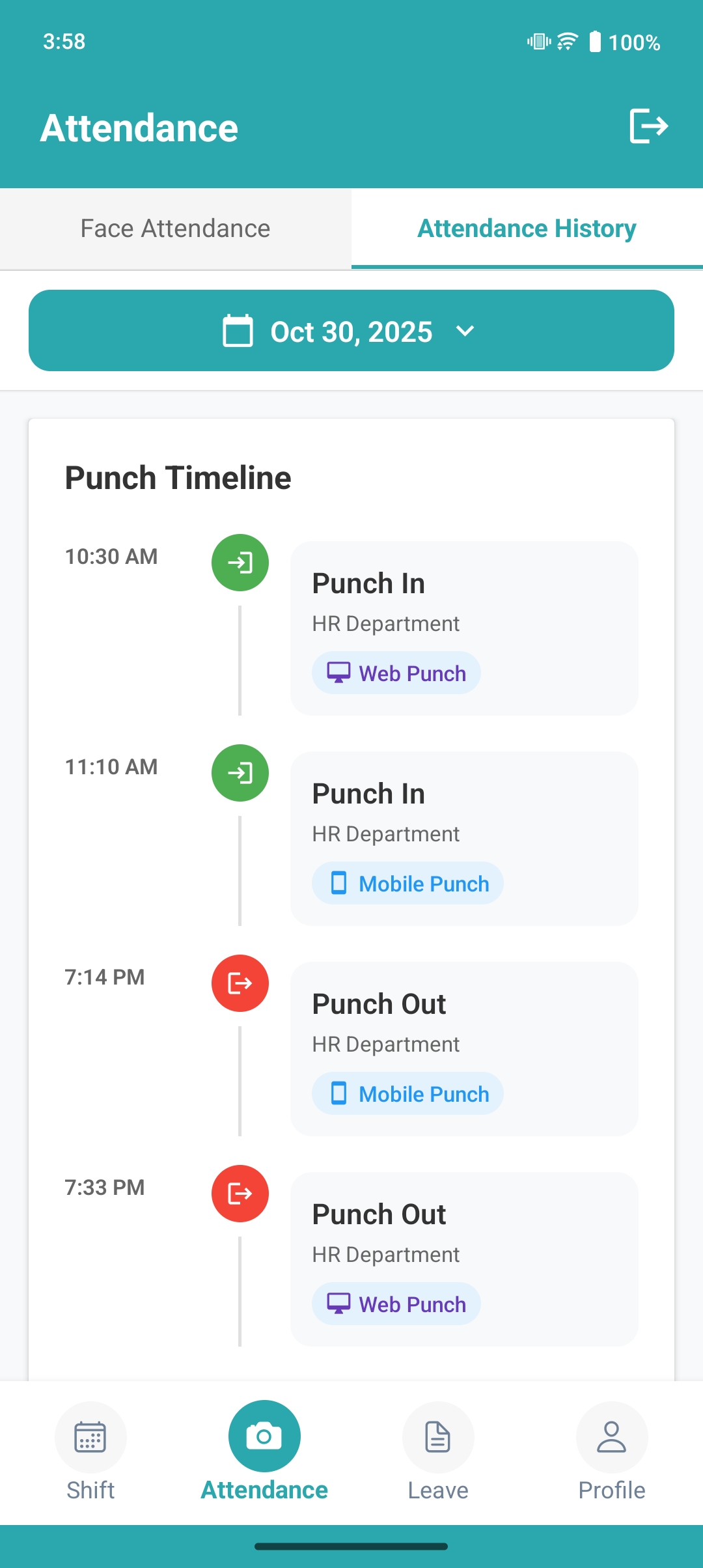Screen dimensions: 703x1568
Task: Tap the 11:10 AM punch-in timeline icon
Action: pos(240,773)
